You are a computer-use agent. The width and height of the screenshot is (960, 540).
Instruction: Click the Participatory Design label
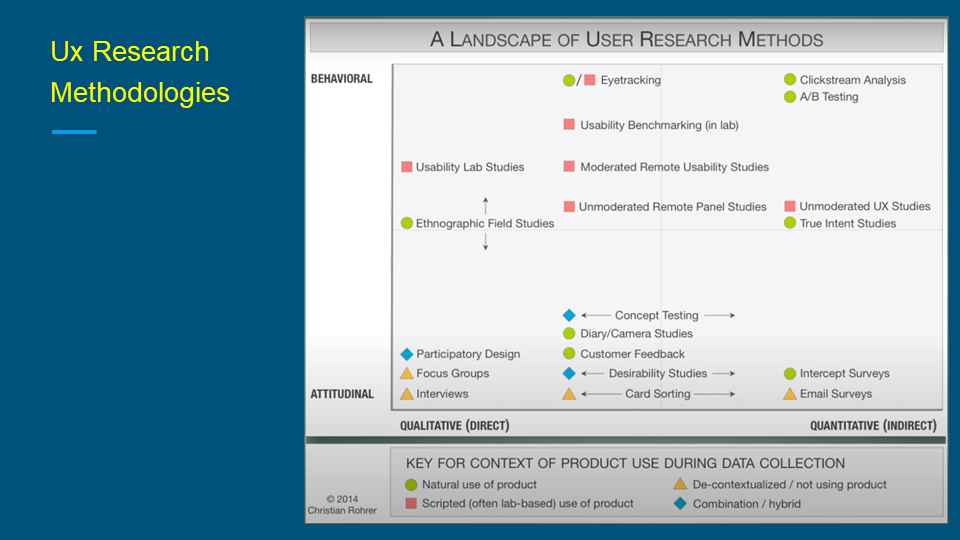[468, 354]
